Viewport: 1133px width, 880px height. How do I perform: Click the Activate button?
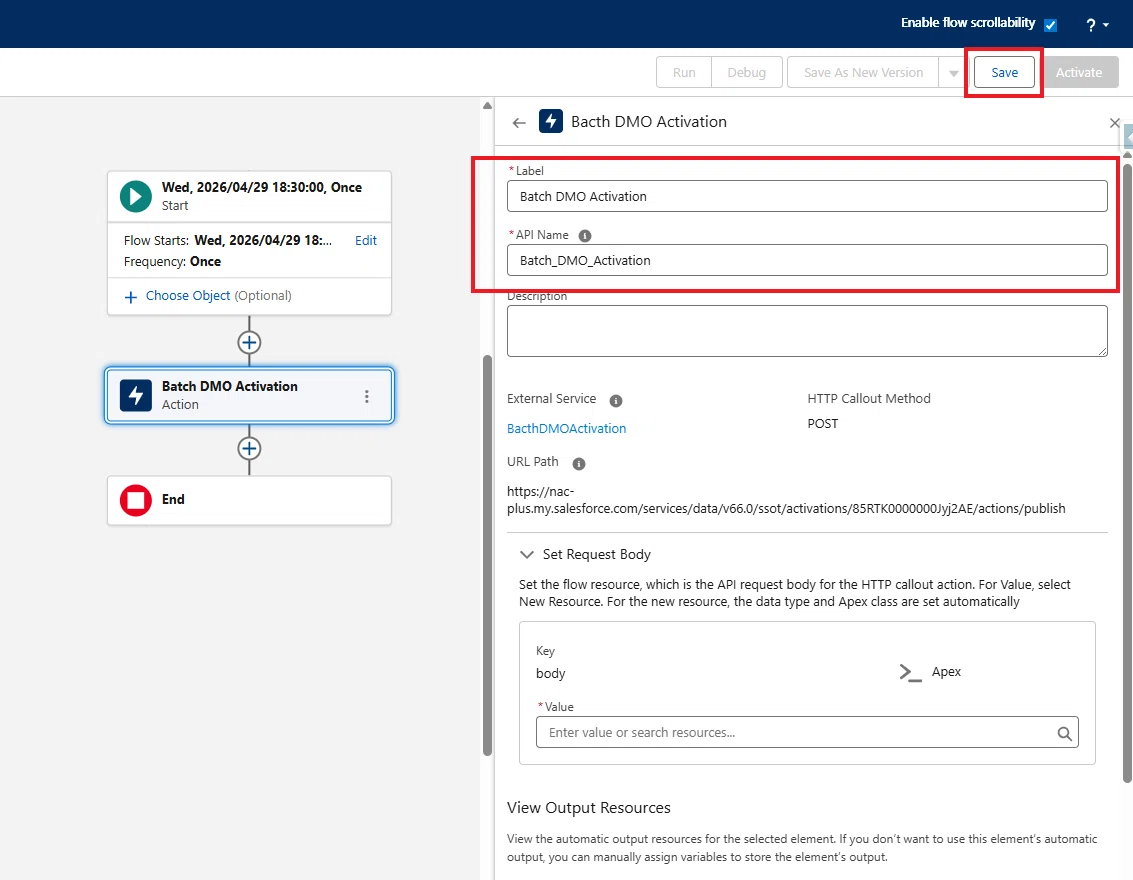point(1079,72)
